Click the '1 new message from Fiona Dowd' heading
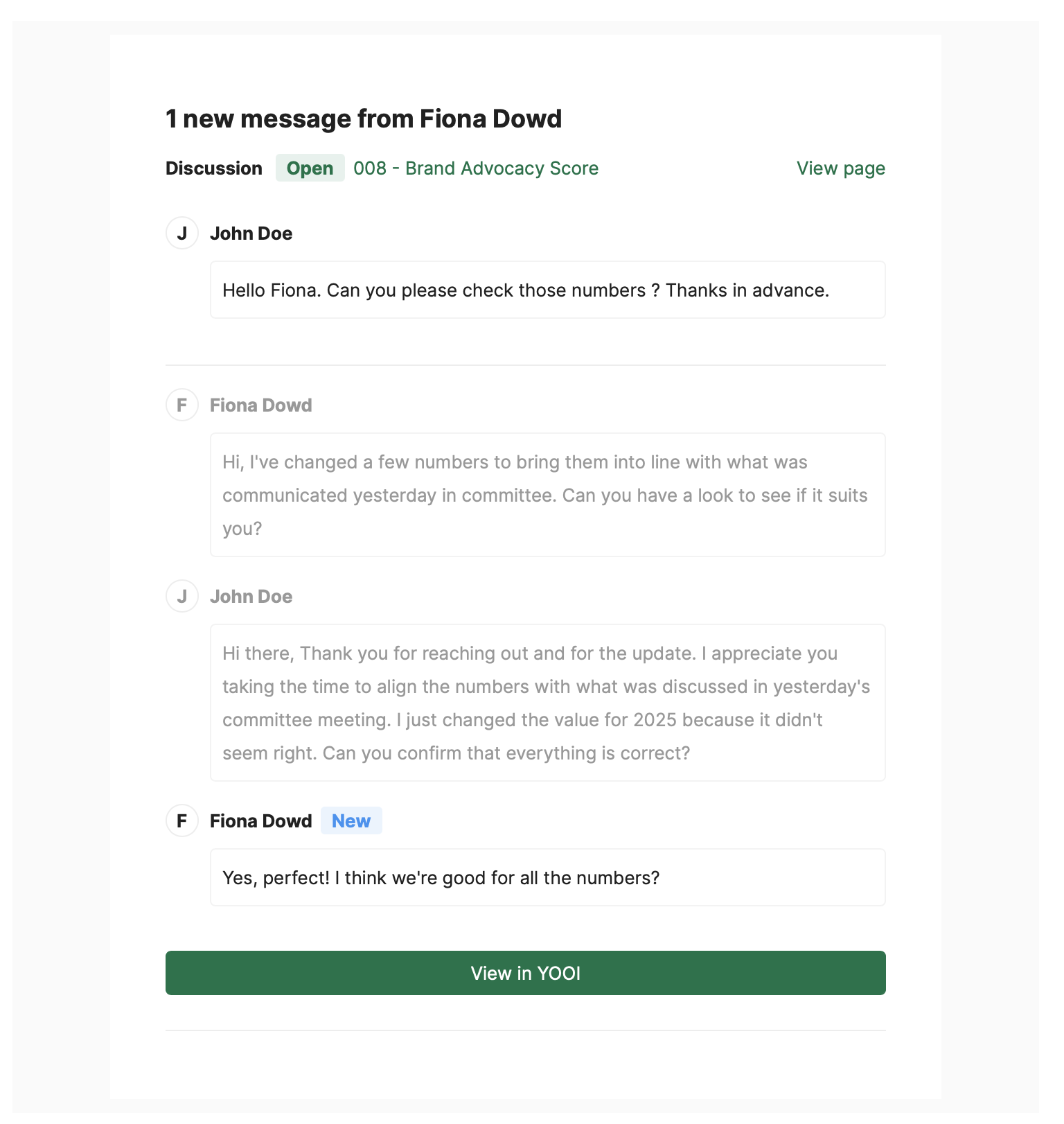This screenshot has height=1124, width=1064. pos(364,118)
